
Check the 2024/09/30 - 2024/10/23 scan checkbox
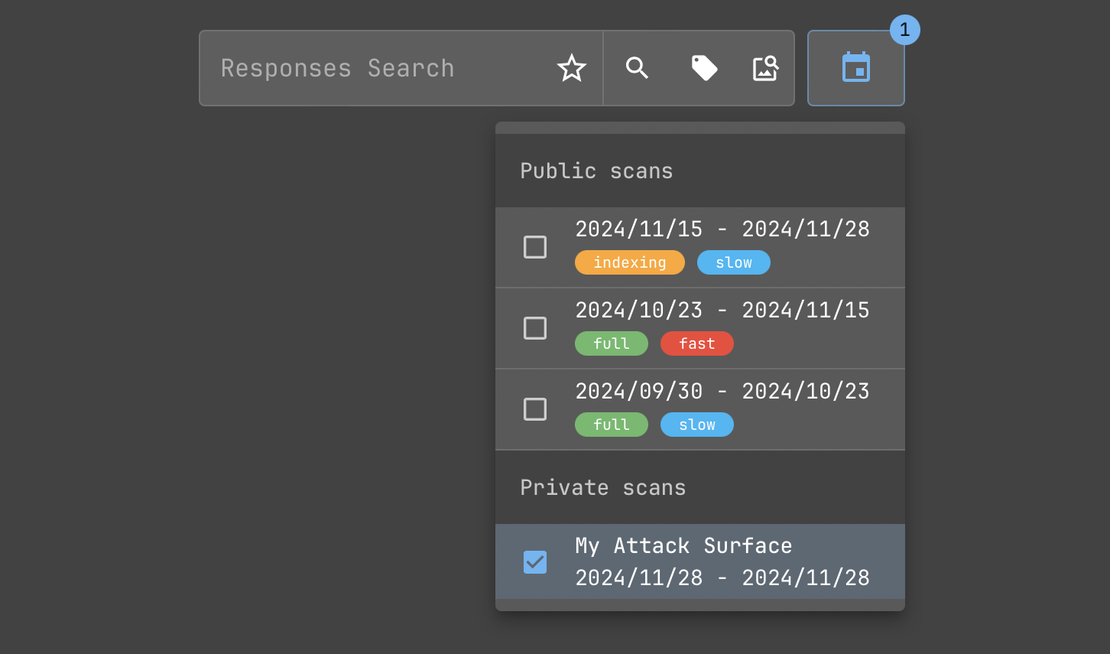tap(535, 409)
